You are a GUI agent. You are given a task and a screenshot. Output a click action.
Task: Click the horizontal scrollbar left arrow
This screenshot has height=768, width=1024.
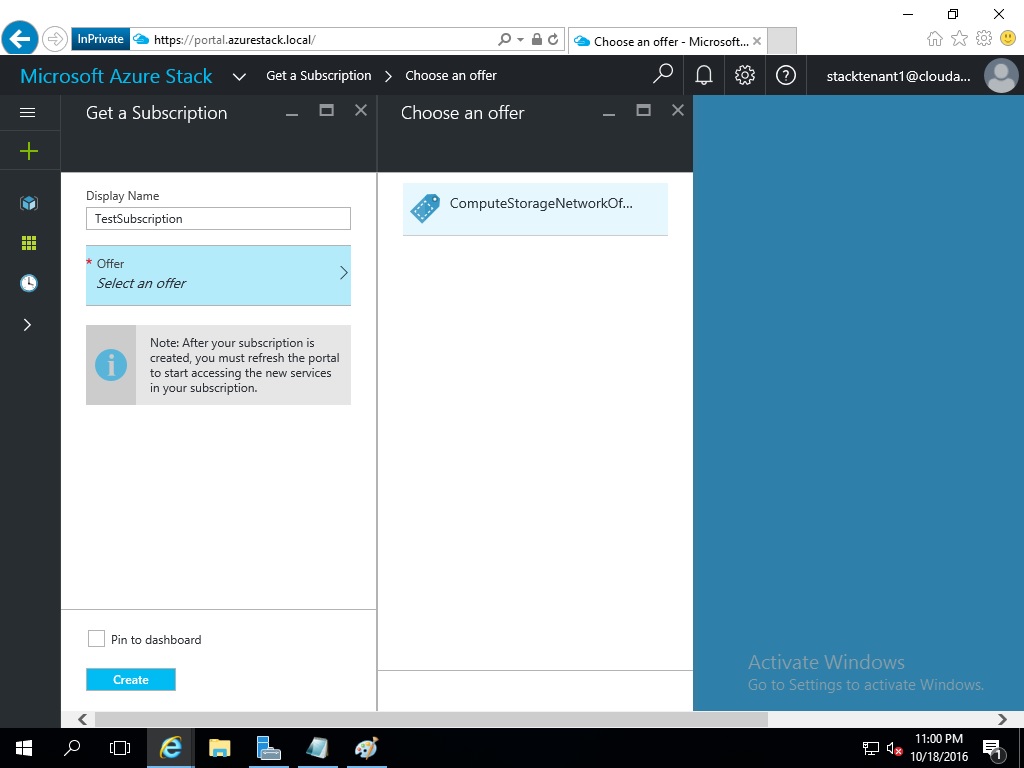82,719
